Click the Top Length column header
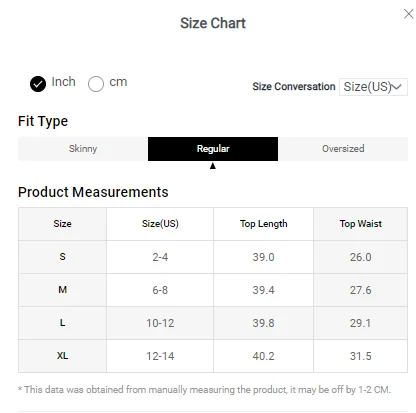The image size is (416, 413). [x=263, y=224]
